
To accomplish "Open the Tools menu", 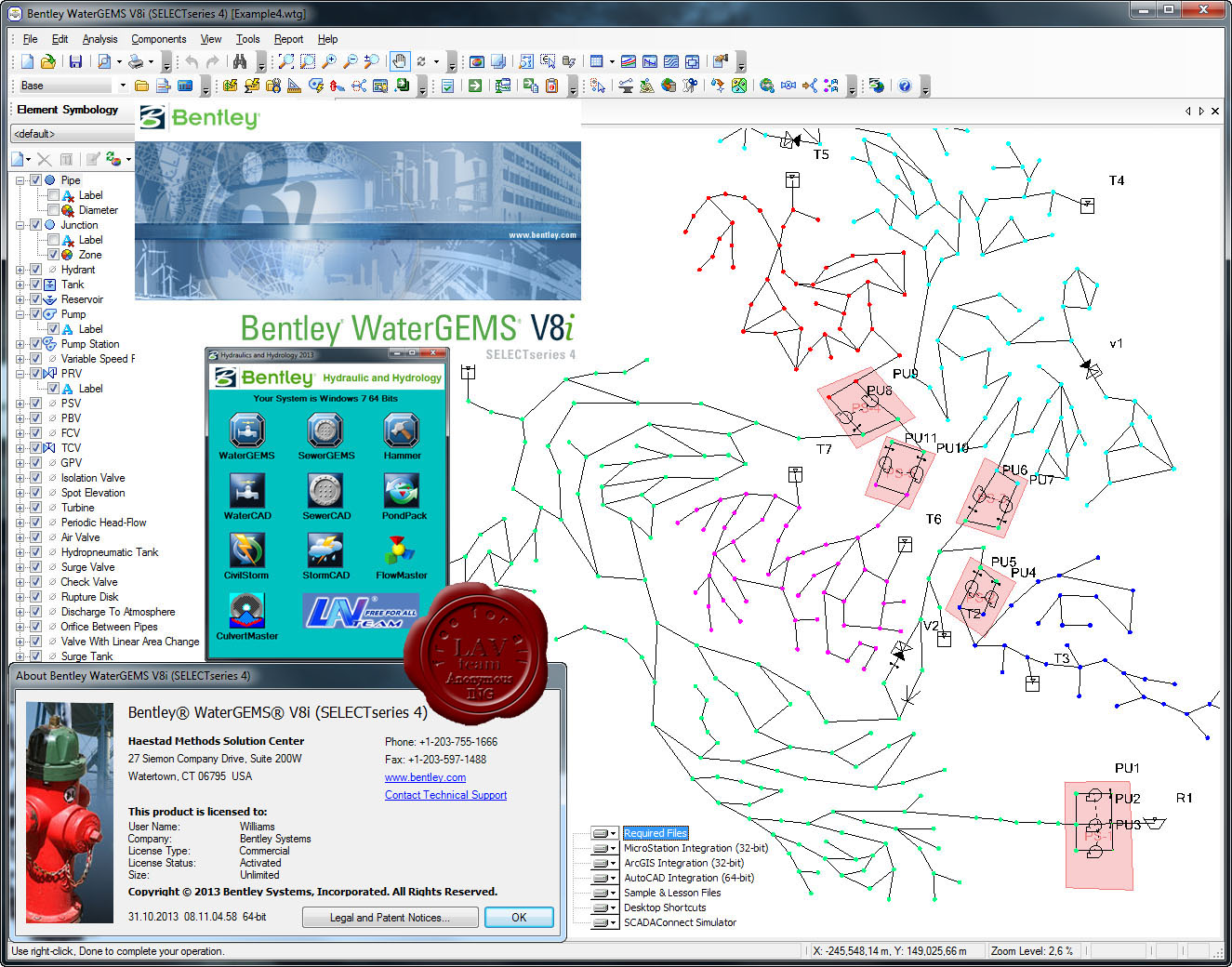I will pyautogui.click(x=247, y=39).
